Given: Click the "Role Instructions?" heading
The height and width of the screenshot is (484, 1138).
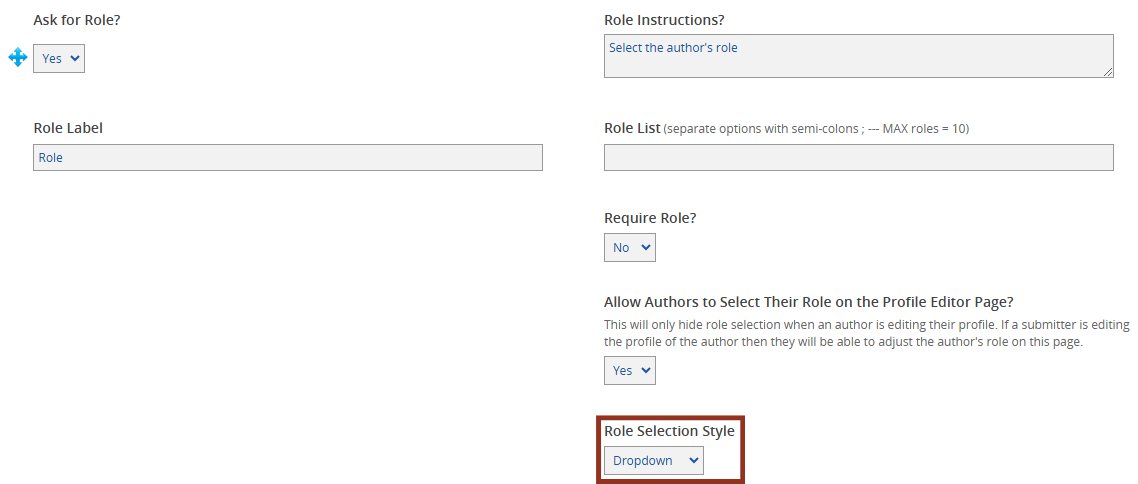Looking at the screenshot, I should tap(664, 20).
